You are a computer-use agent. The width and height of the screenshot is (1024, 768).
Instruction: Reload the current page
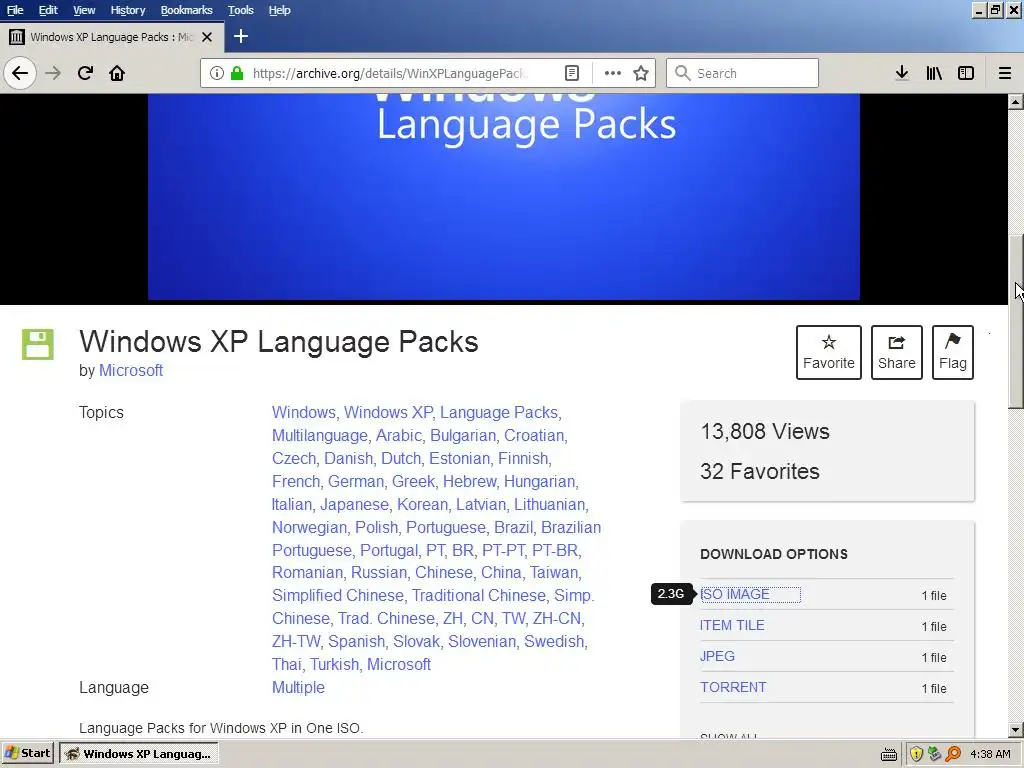[x=86, y=73]
